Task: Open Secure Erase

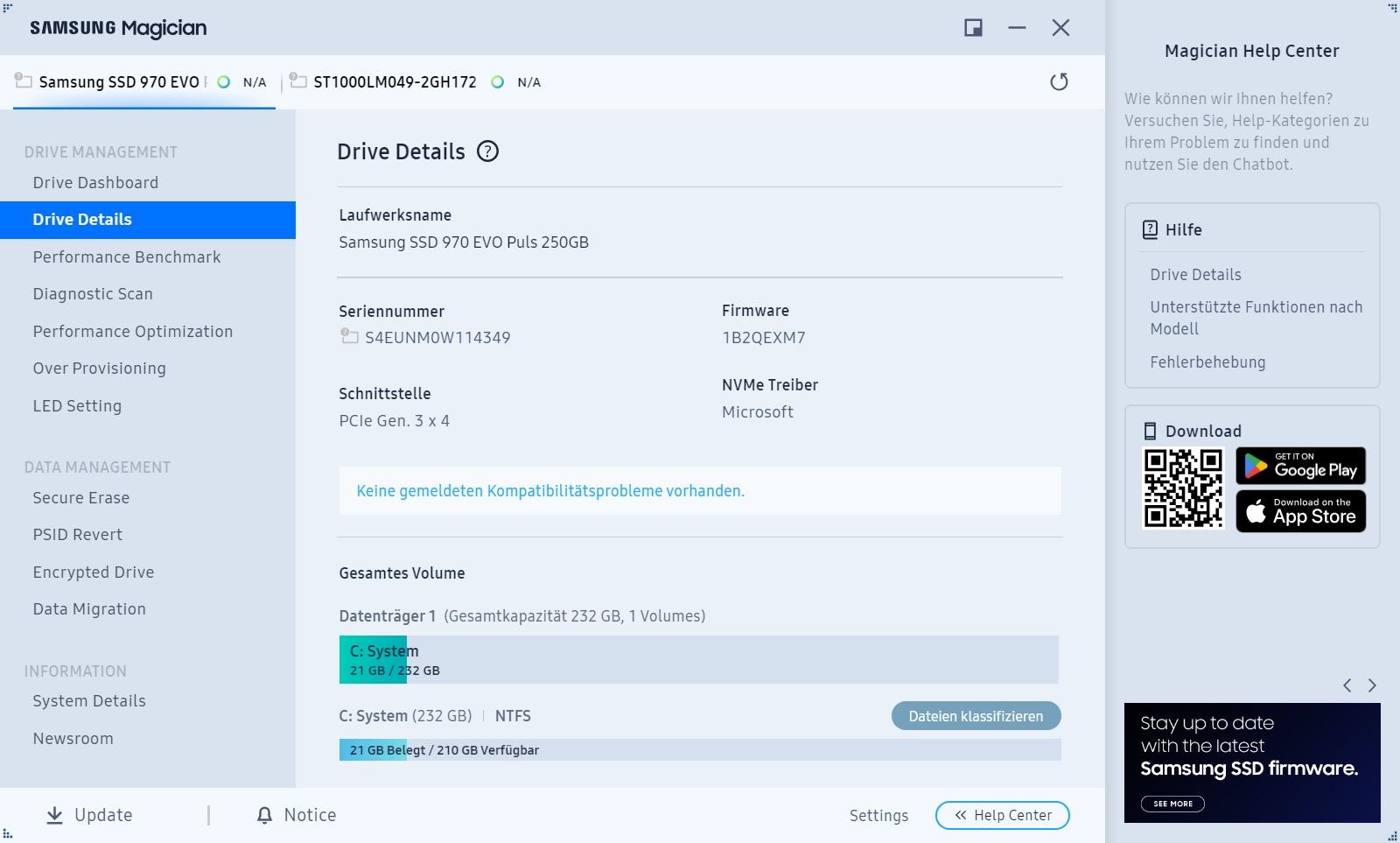Action: tap(81, 497)
